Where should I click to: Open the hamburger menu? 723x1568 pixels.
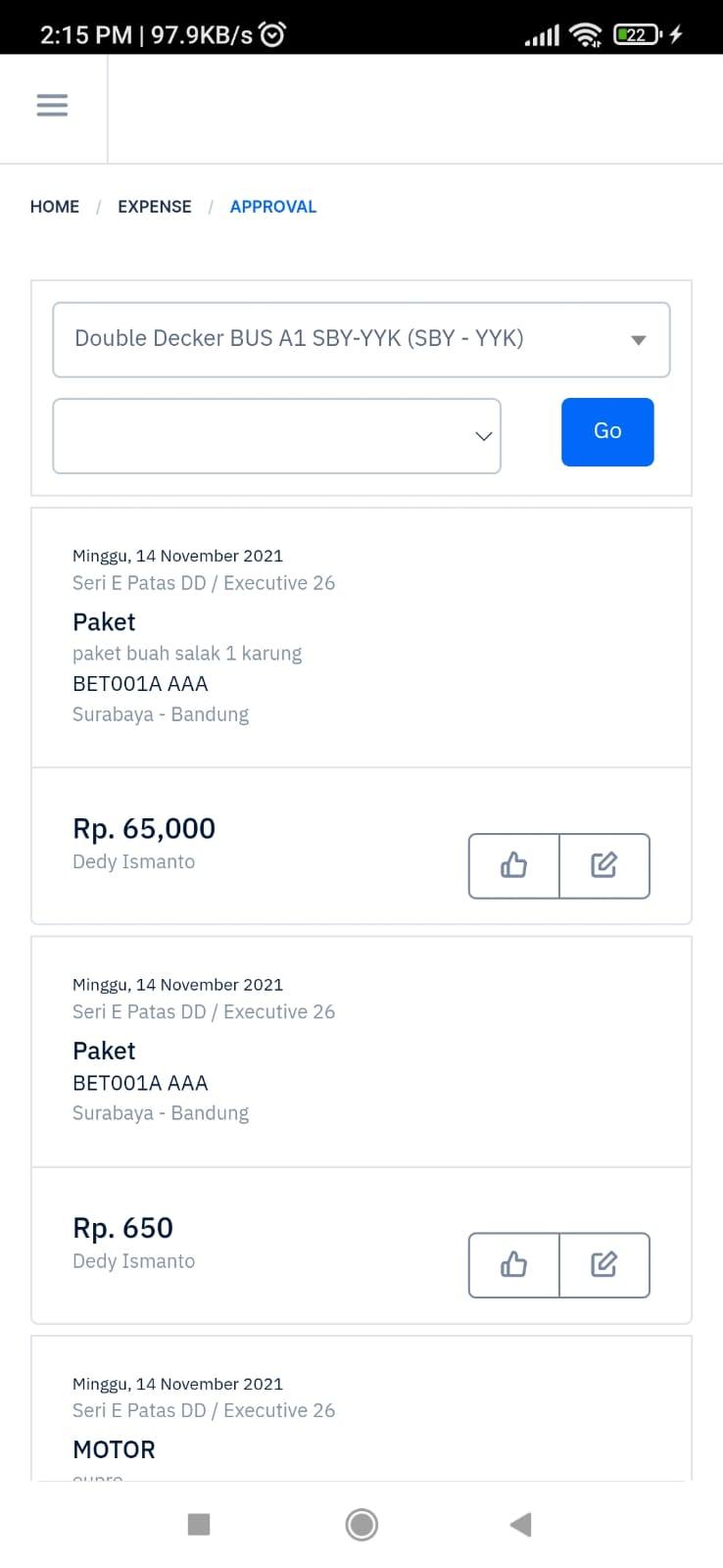[x=52, y=105]
